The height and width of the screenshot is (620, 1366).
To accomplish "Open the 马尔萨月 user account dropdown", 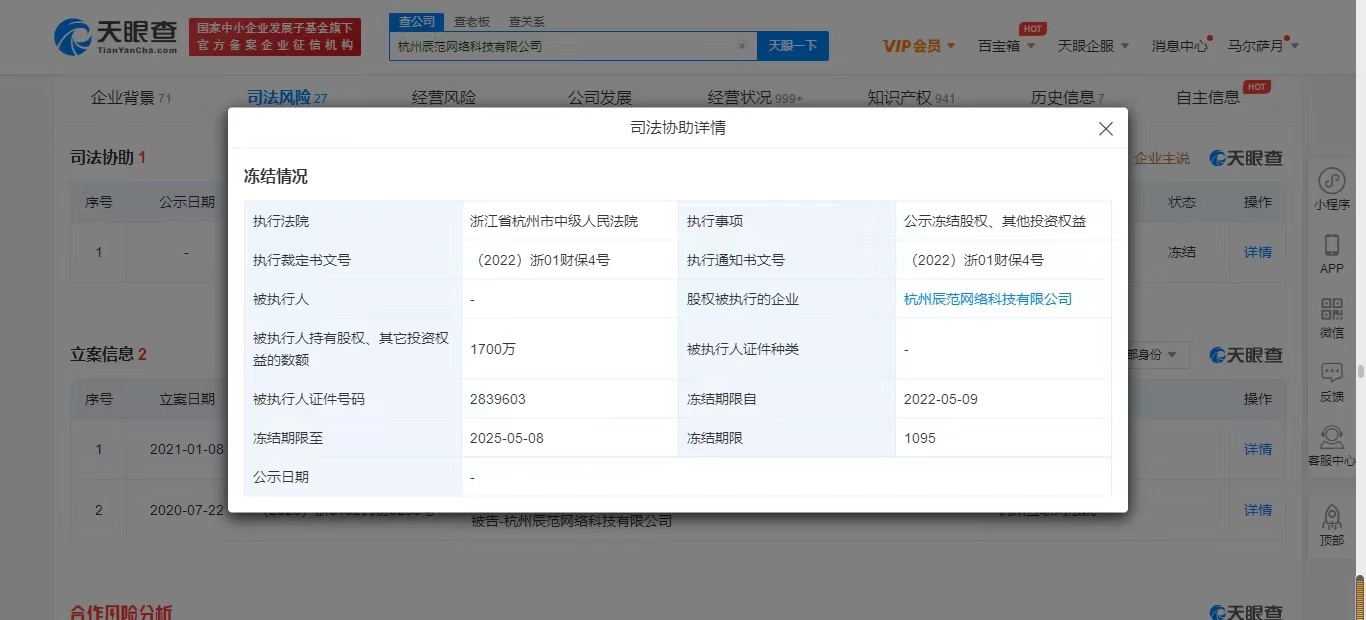I will [1263, 46].
